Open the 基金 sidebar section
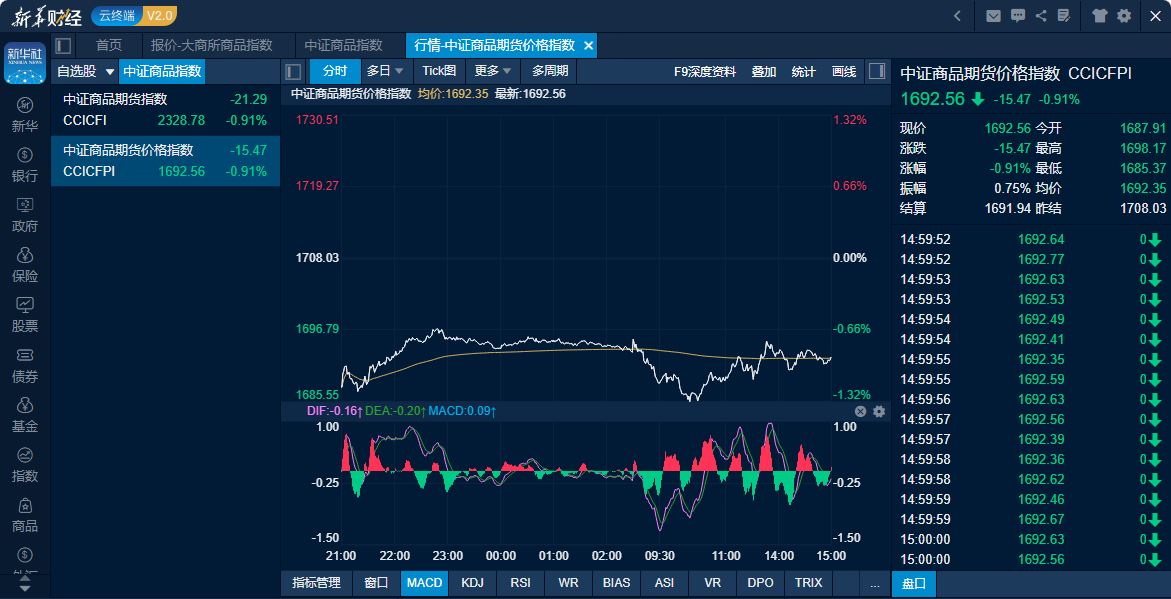Screen dimensions: 1171x599 [x=25, y=415]
